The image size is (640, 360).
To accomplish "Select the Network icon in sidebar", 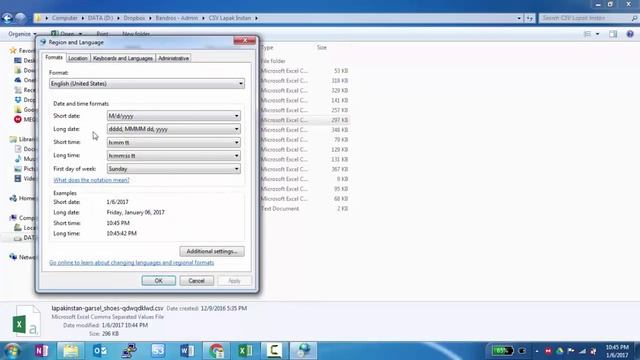I will click(x=13, y=257).
